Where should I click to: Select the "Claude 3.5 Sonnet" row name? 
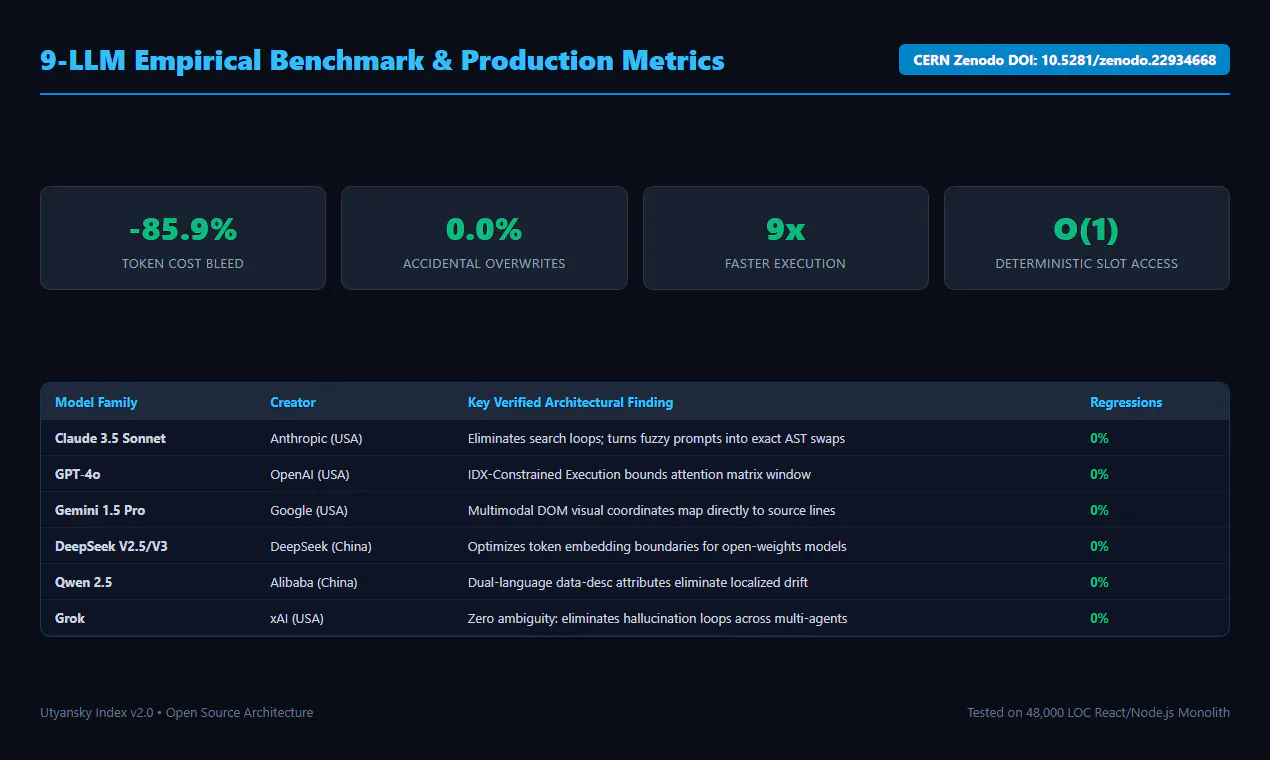(110, 438)
